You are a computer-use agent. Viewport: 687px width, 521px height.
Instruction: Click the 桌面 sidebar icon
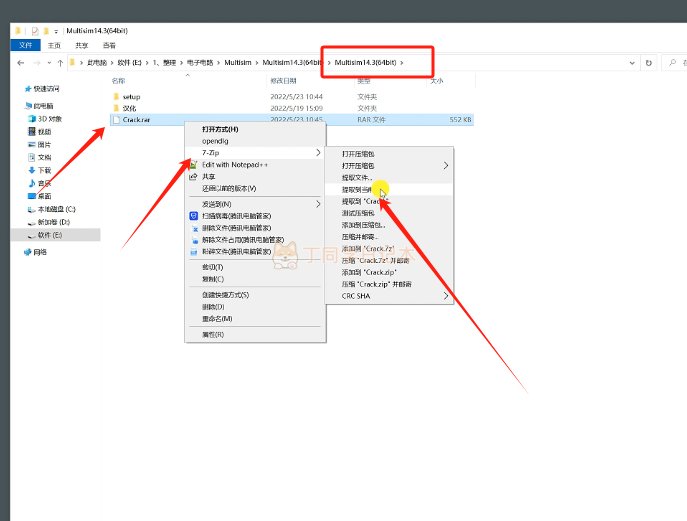point(32,196)
